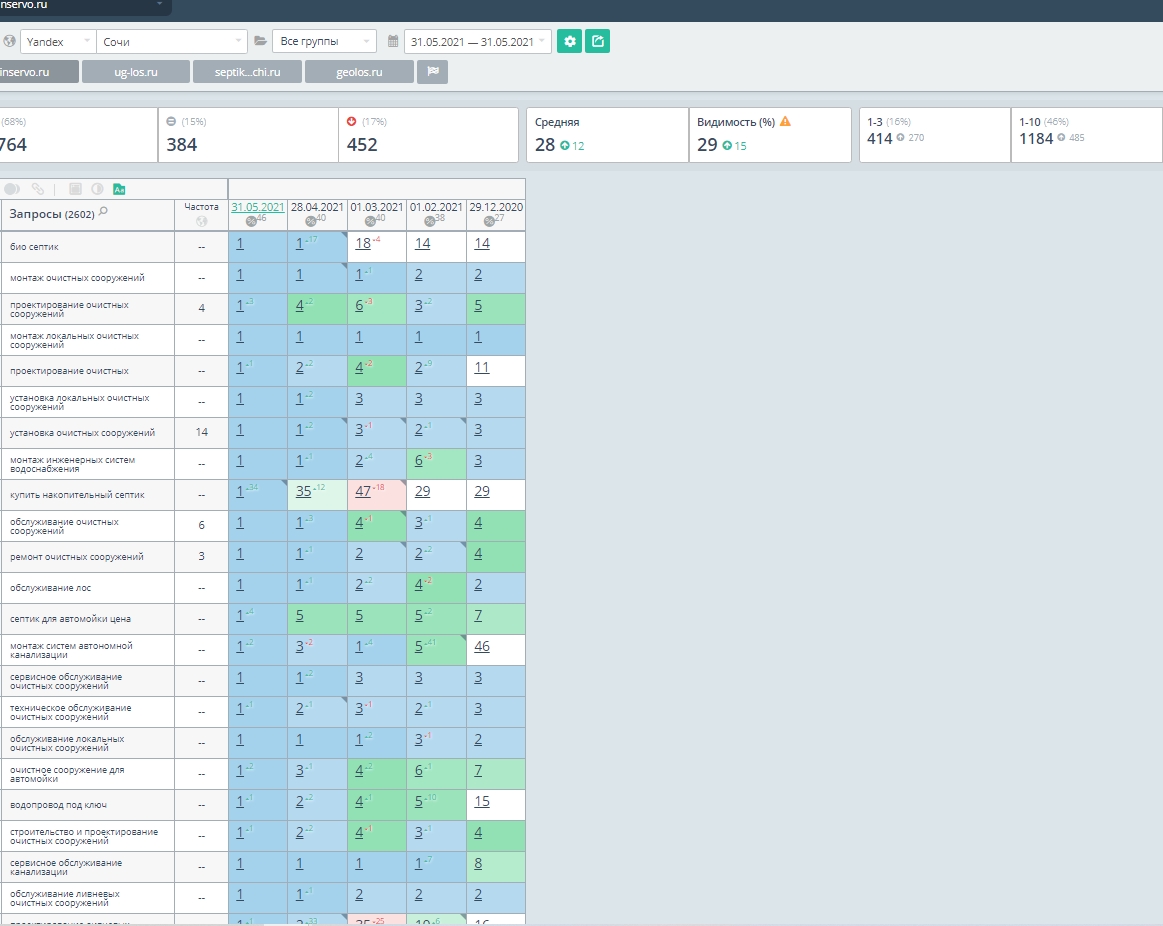Expand the project selector arrow in top bar
The image size is (1163, 926).
click(x=159, y=4)
